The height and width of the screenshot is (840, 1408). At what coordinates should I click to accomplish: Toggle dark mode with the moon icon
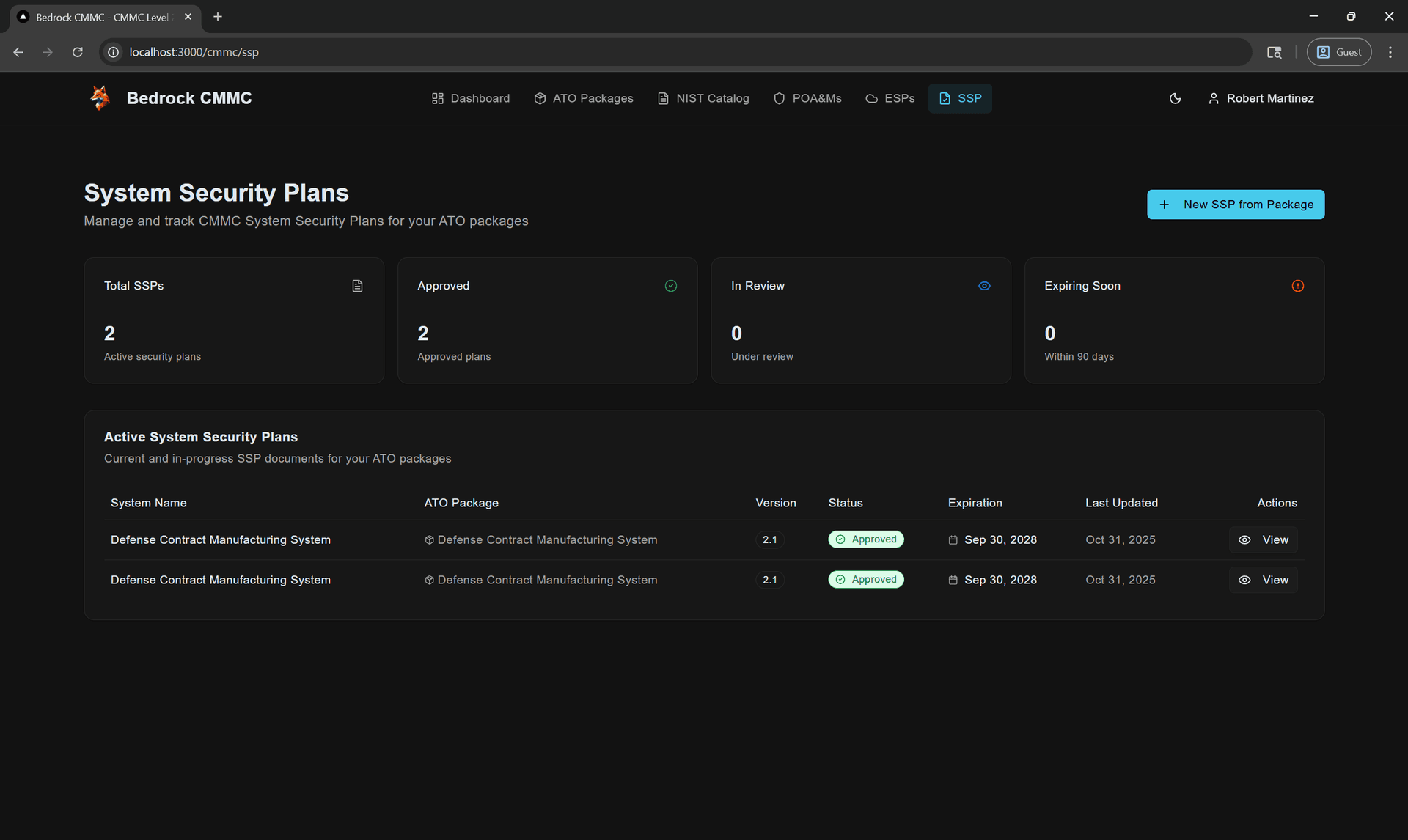pyautogui.click(x=1175, y=97)
